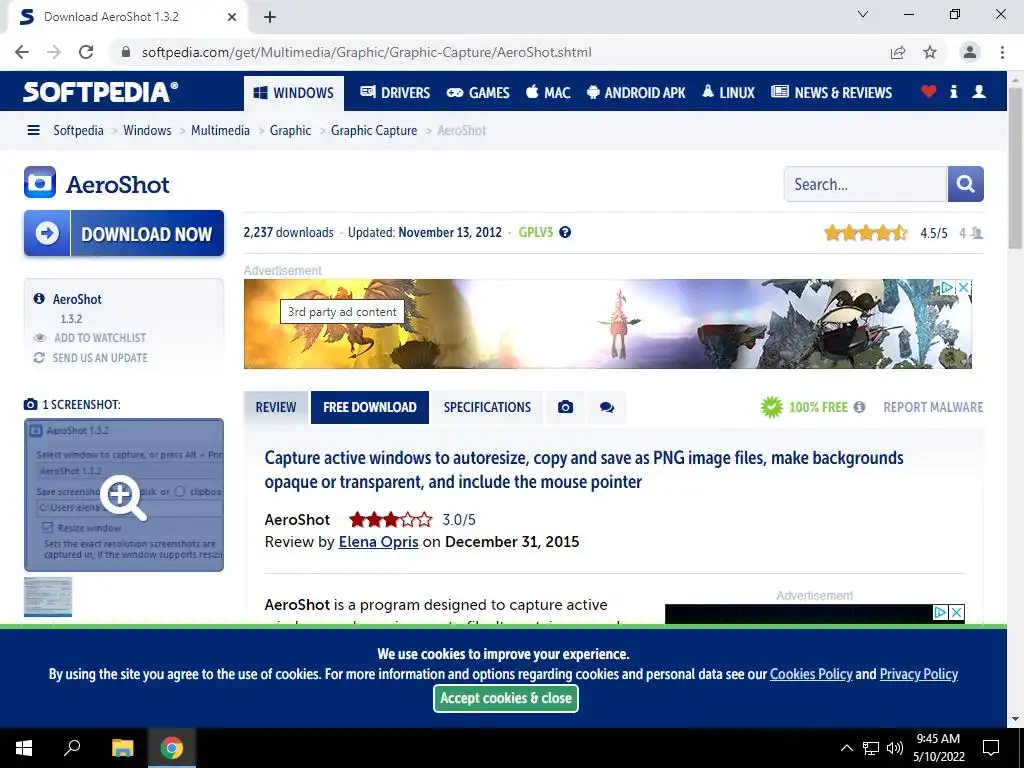The height and width of the screenshot is (768, 1024).
Task: Go to the Multimedia breadcrumb
Action: coord(220,131)
